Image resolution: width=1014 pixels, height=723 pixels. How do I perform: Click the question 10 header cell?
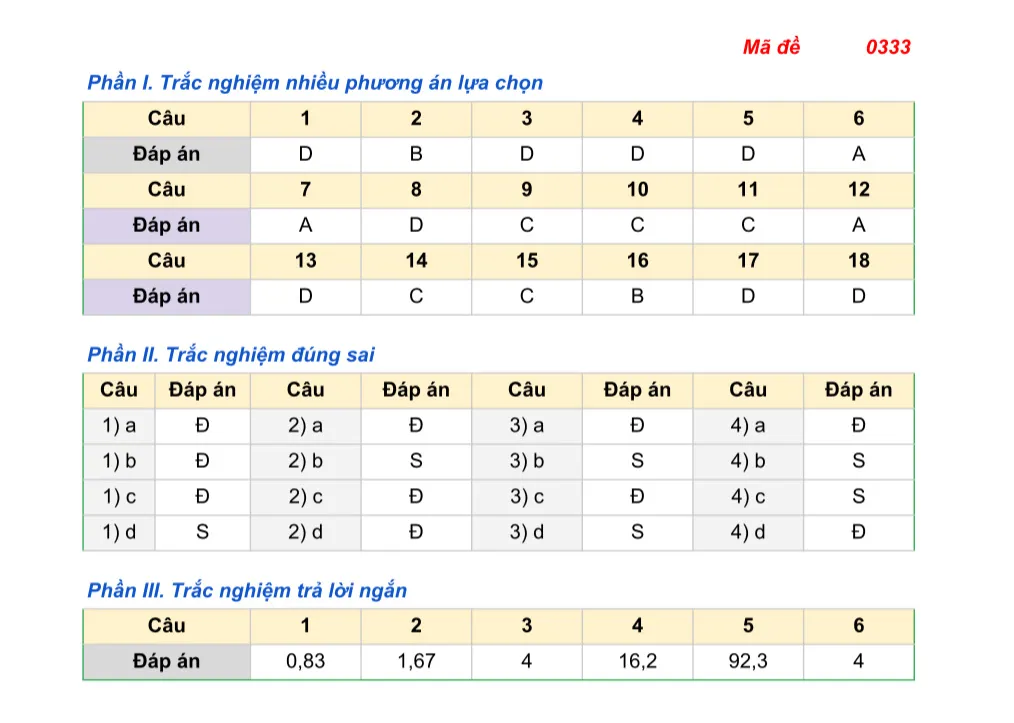(637, 189)
